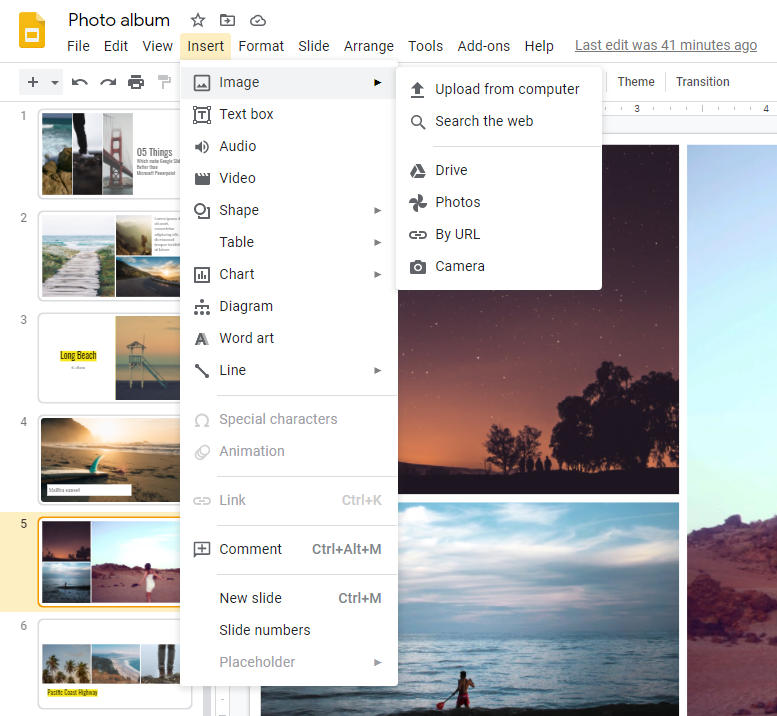Open the last edit history link
The image size is (777, 716).
(x=666, y=45)
